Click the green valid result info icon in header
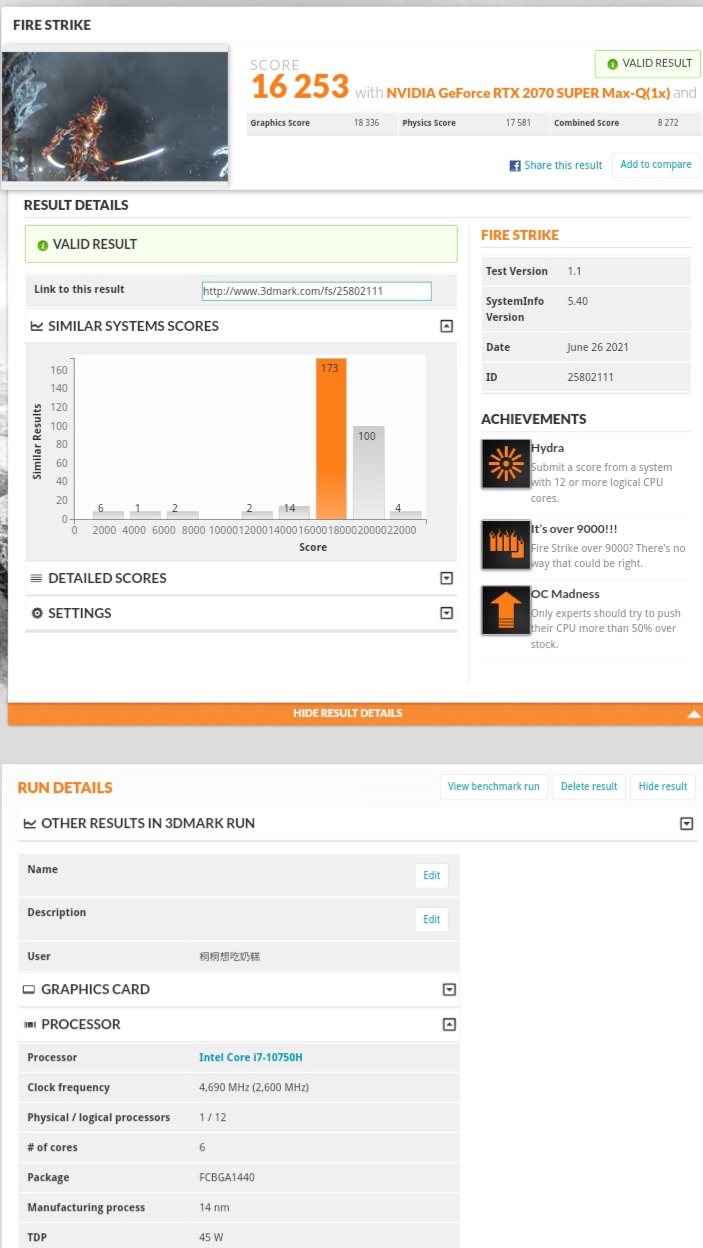 coord(612,64)
